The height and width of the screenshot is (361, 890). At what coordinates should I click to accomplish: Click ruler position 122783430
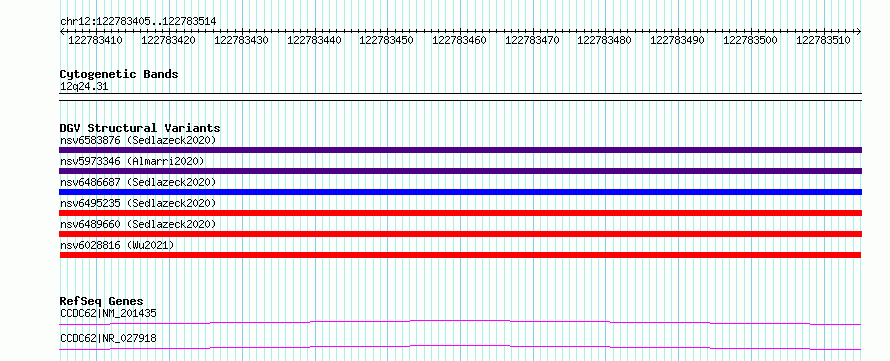(241, 40)
